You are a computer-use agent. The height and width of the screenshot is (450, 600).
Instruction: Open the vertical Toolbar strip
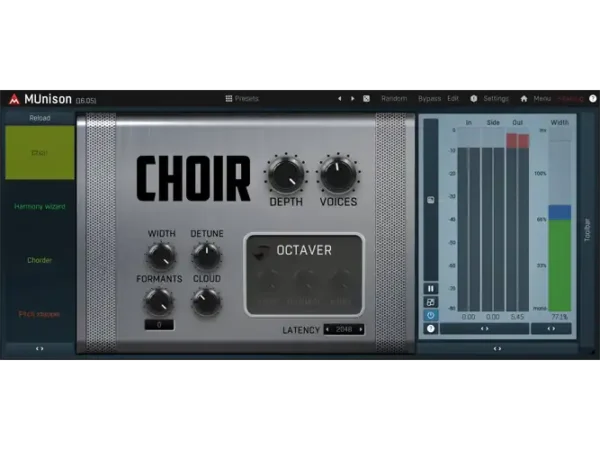coord(587,230)
